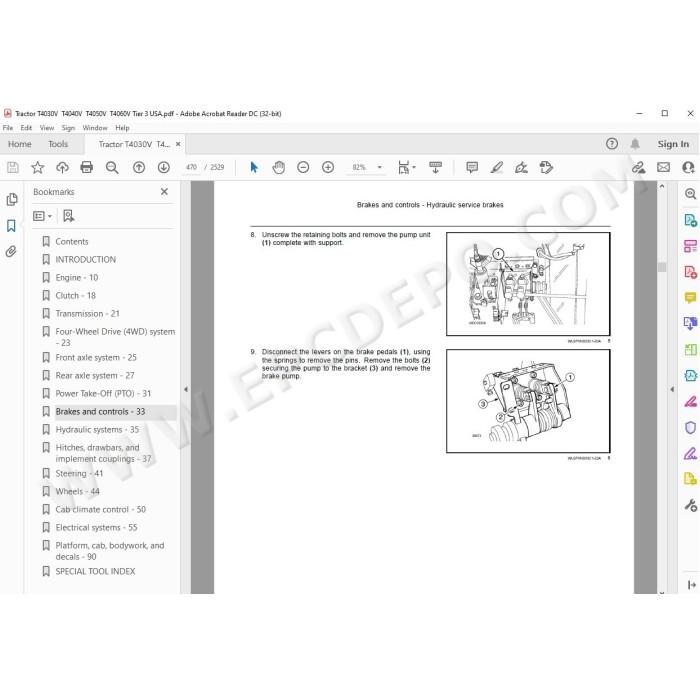Open zoom level dropdown arrow
Screen dimensions: 700x700
coord(379,167)
